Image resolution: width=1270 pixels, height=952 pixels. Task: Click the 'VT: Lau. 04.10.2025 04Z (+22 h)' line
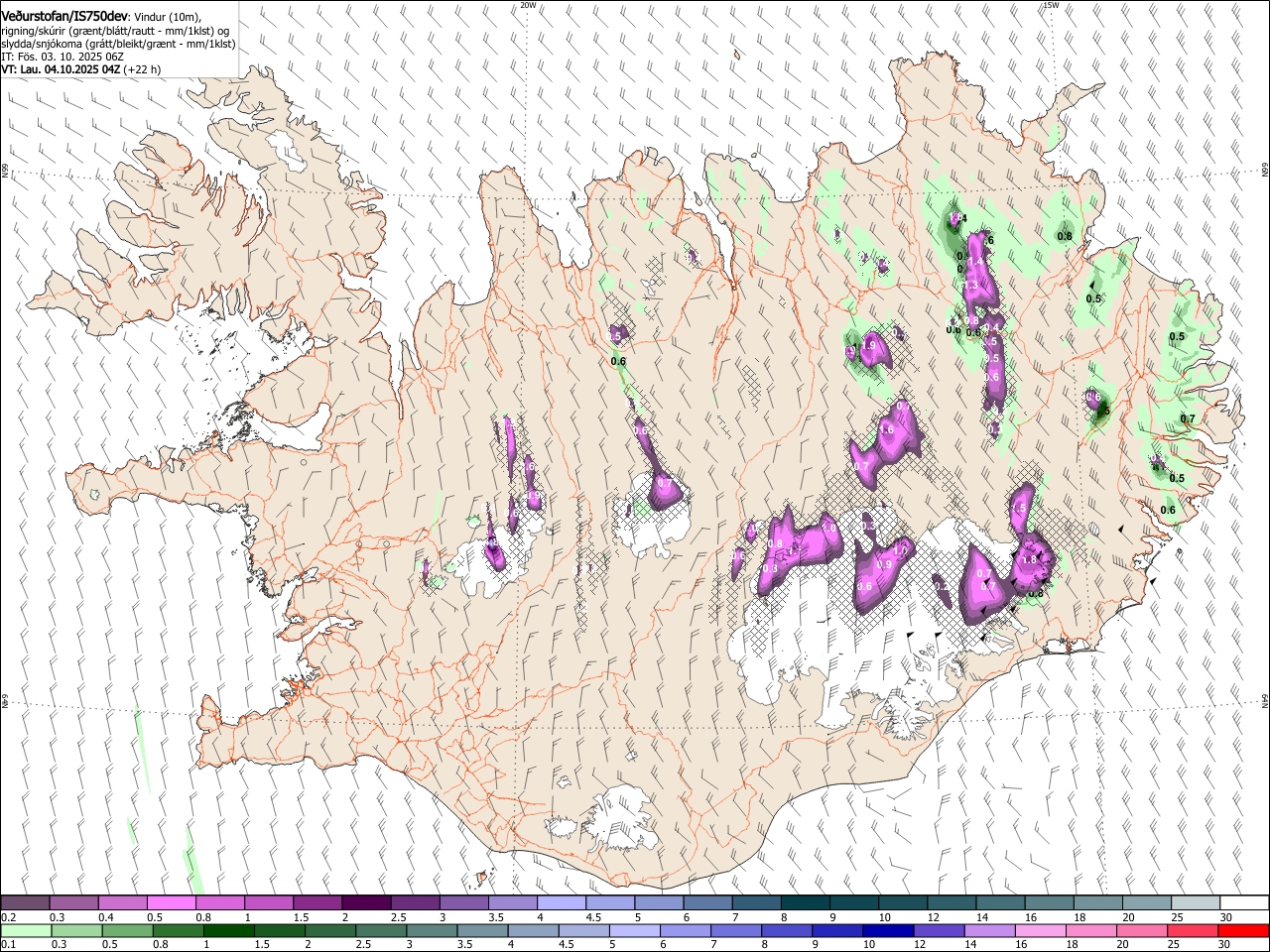81,70
